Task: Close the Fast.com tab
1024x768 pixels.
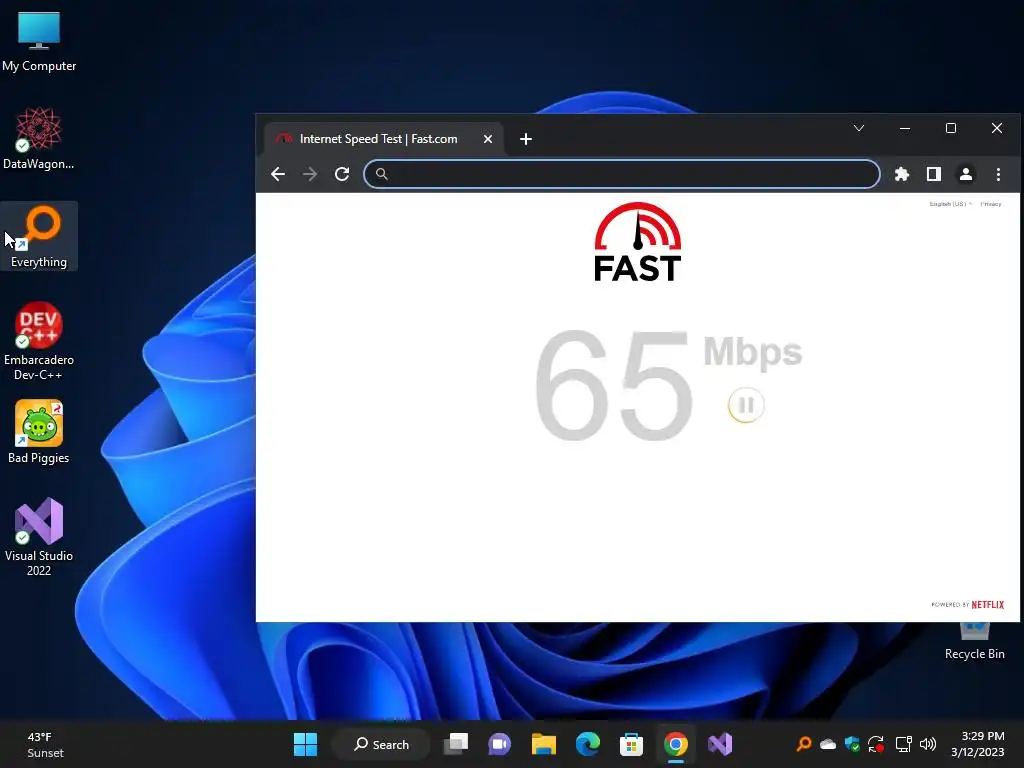Action: [487, 138]
